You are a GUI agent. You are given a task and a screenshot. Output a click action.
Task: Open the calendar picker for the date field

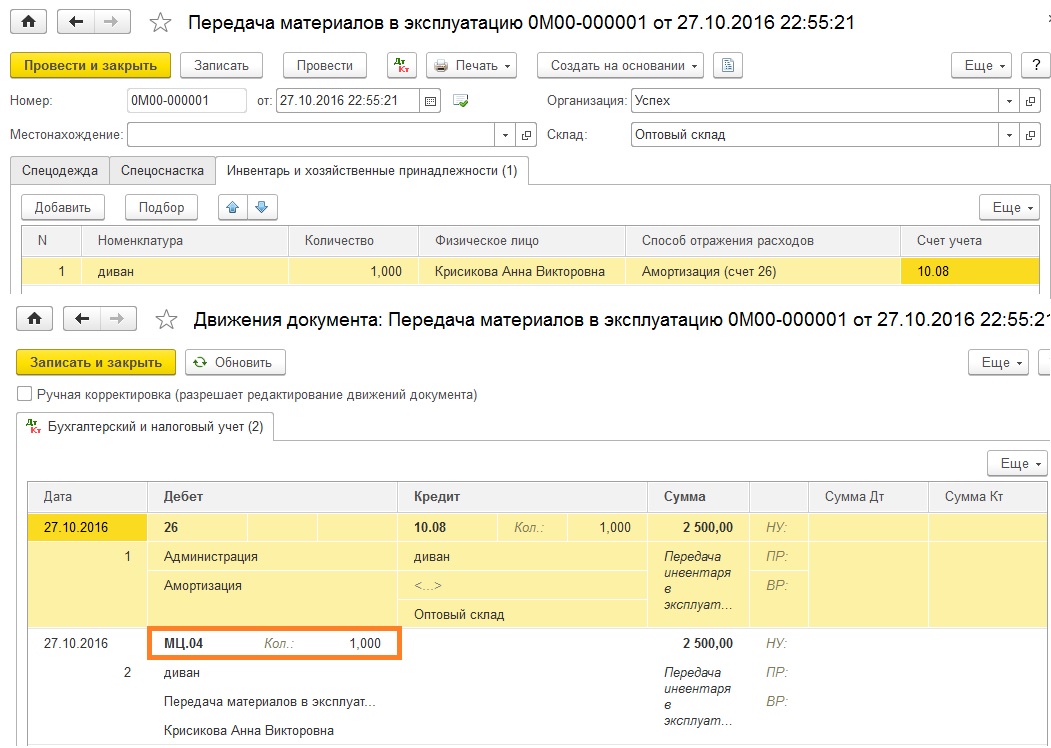[x=430, y=101]
